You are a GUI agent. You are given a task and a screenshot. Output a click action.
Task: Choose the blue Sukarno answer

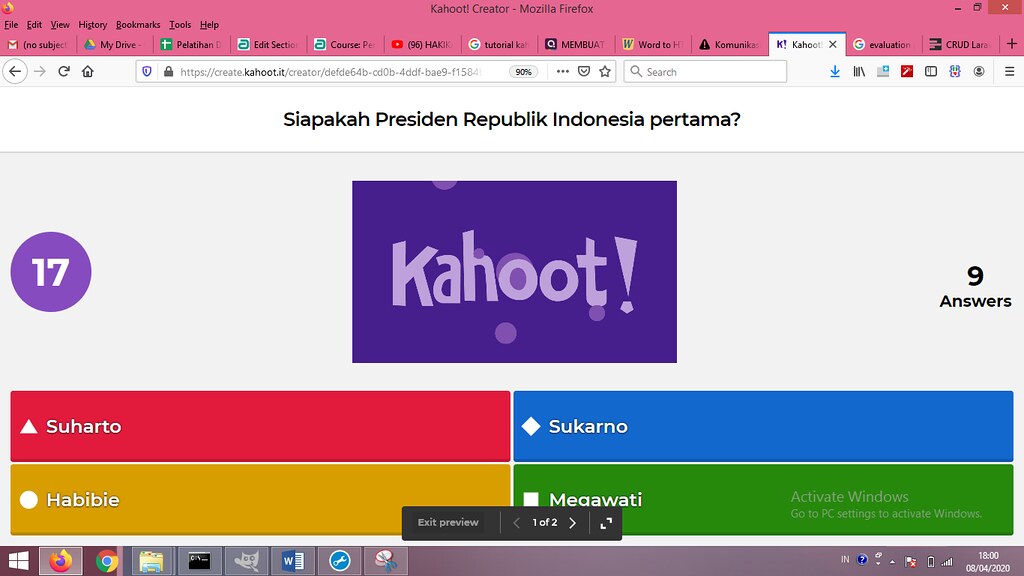pyautogui.click(x=763, y=426)
